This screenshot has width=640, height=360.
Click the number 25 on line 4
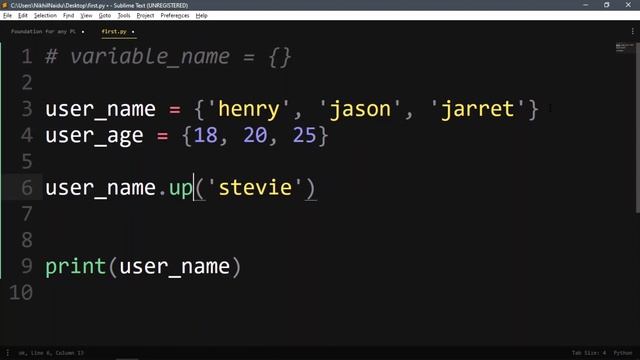[x=304, y=135]
